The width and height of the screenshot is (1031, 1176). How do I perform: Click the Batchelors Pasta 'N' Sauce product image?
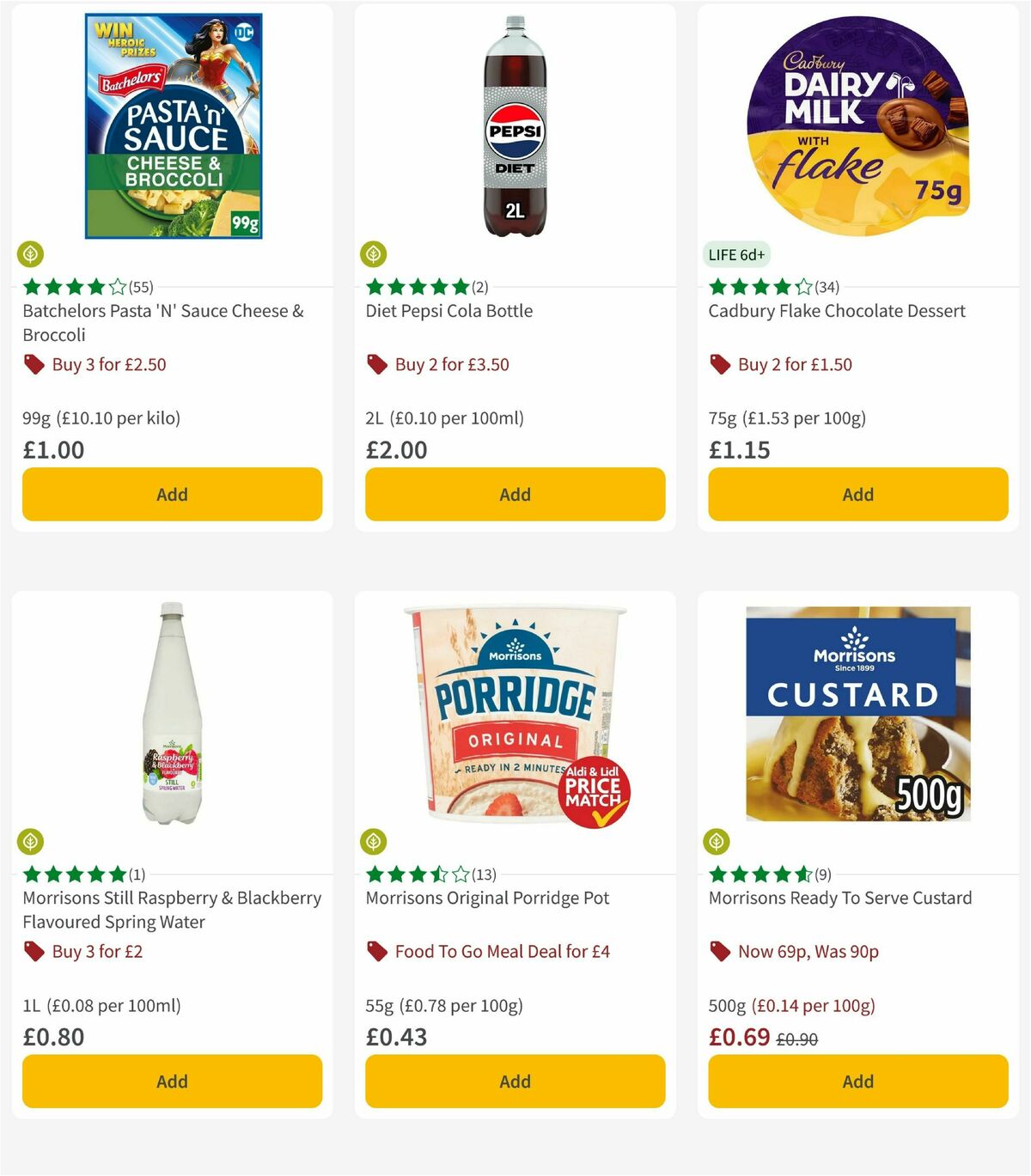click(x=172, y=125)
